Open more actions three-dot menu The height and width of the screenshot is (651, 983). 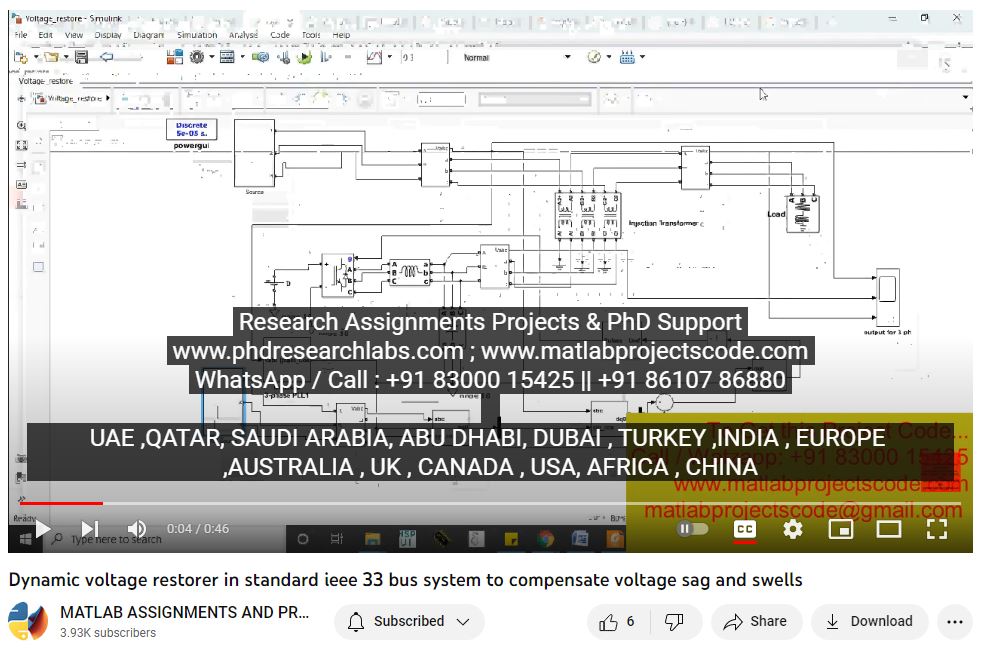tap(954, 622)
